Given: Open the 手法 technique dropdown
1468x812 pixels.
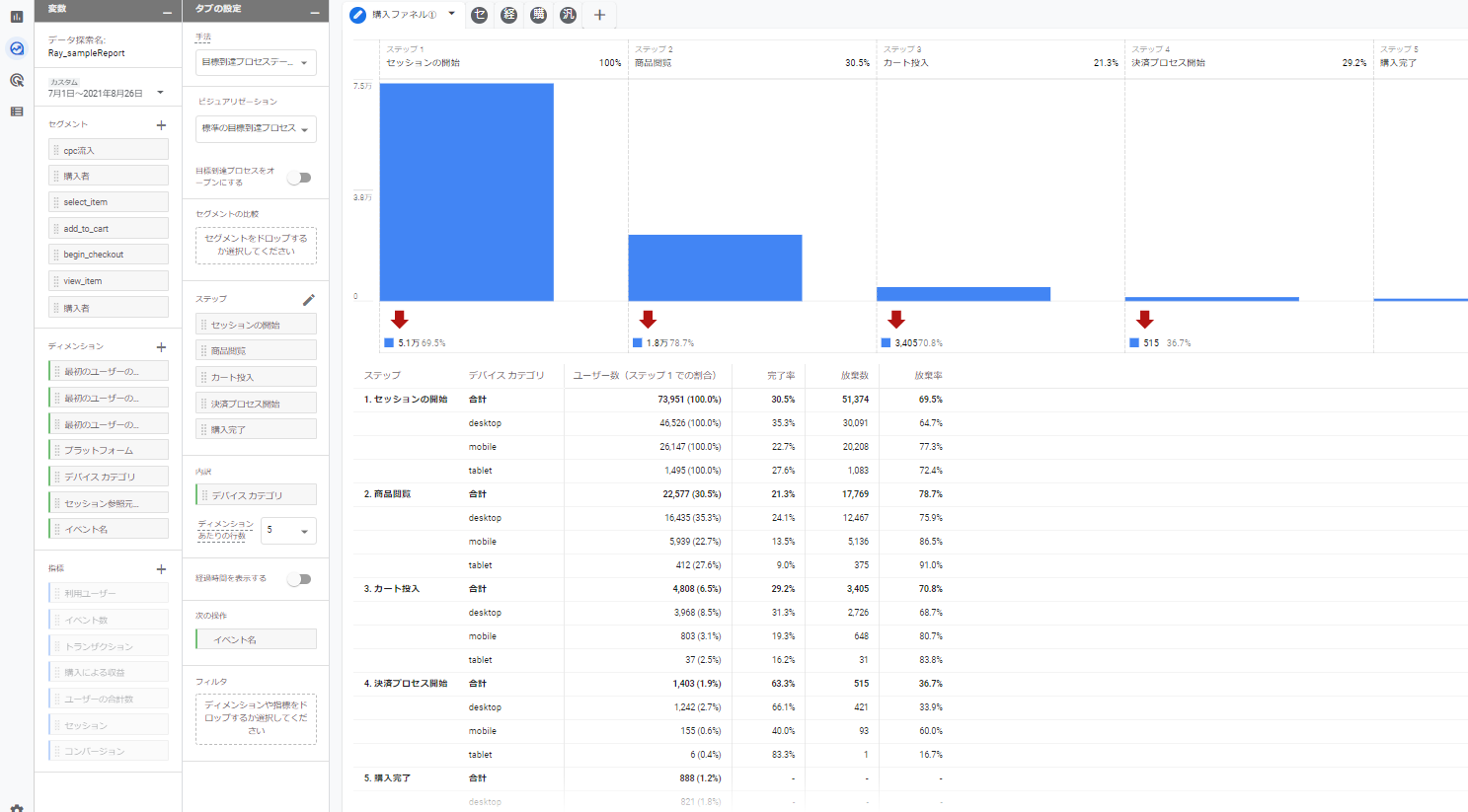Looking at the screenshot, I should 256,62.
